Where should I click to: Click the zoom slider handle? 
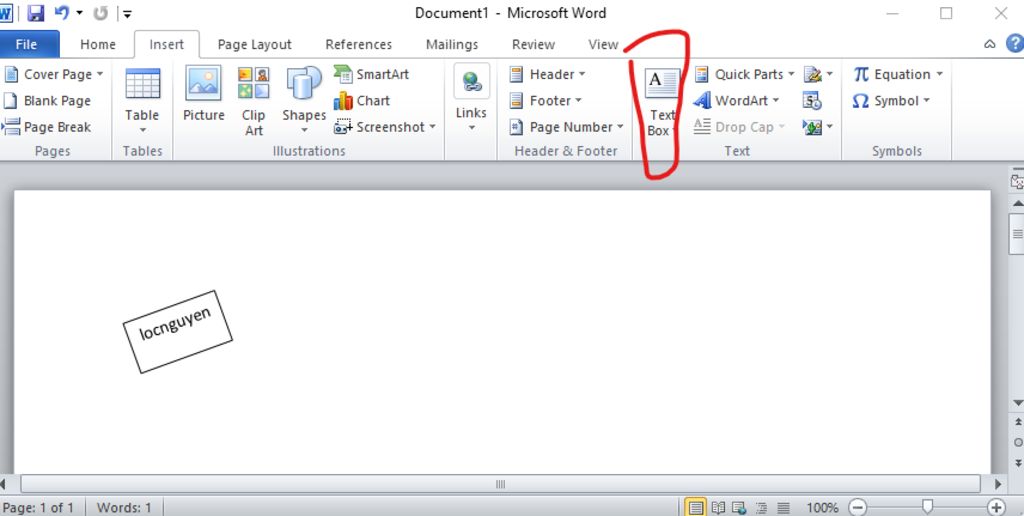927,506
